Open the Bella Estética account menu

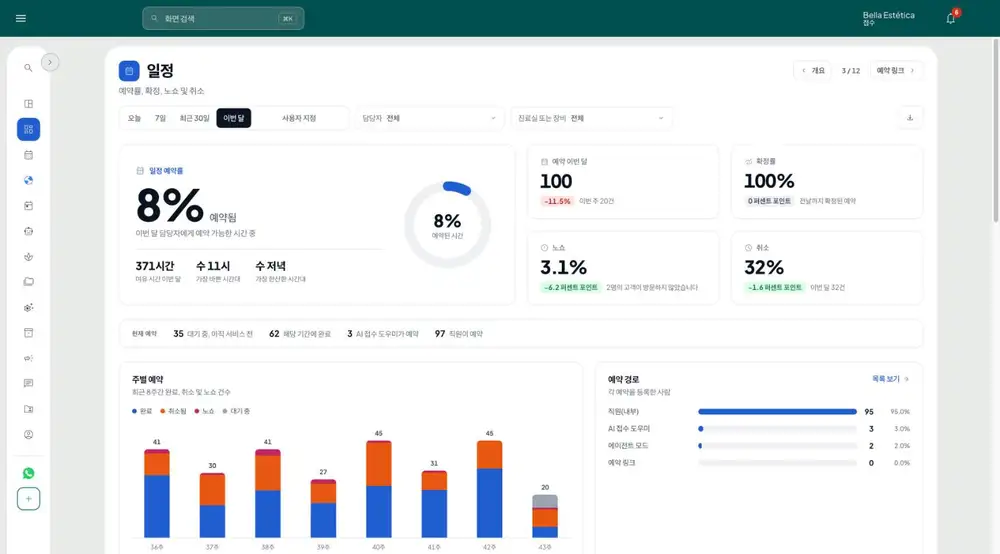point(888,18)
